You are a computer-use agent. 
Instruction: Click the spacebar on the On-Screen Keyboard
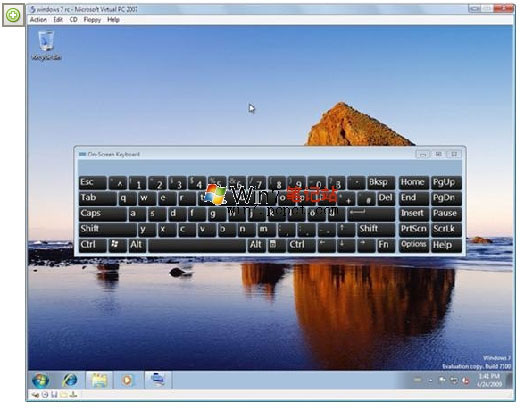point(197,245)
